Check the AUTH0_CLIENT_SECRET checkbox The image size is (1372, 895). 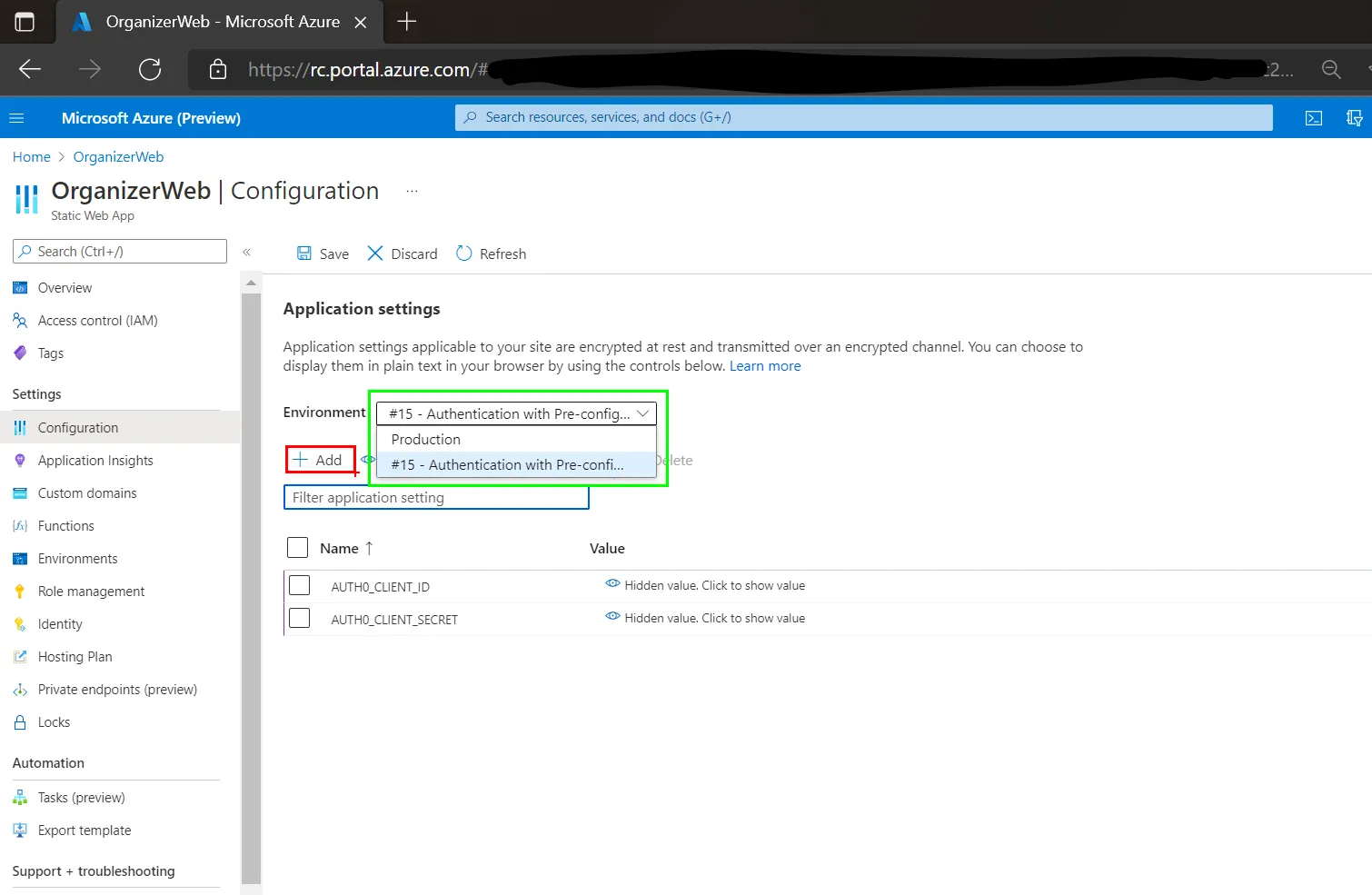(299, 618)
